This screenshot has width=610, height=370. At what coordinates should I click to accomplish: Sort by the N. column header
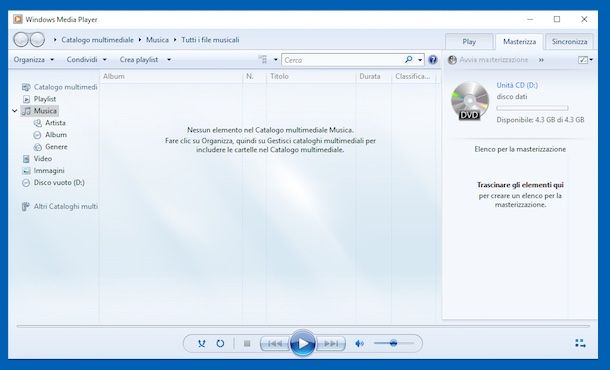click(x=254, y=76)
